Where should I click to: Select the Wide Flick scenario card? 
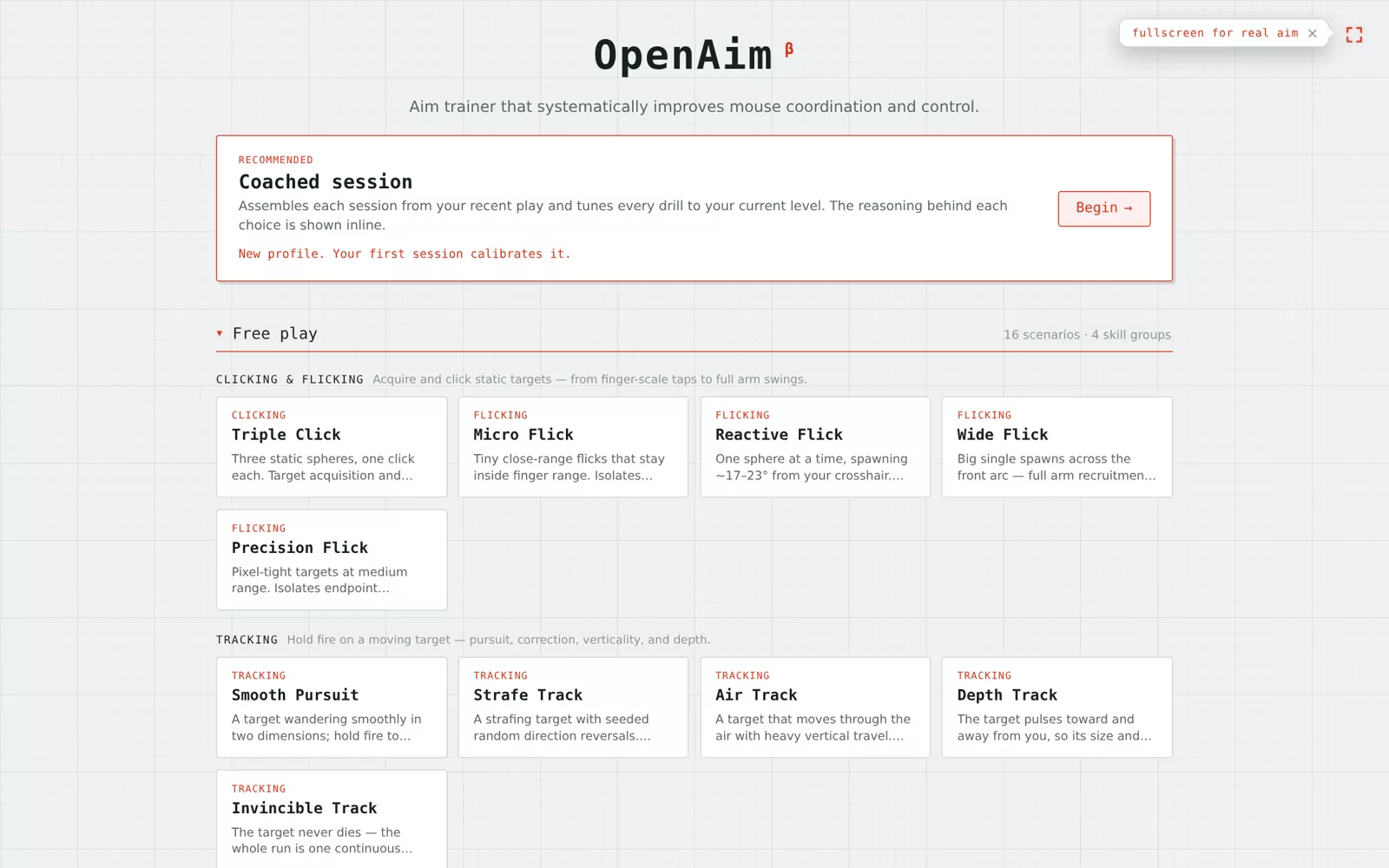tap(1057, 447)
